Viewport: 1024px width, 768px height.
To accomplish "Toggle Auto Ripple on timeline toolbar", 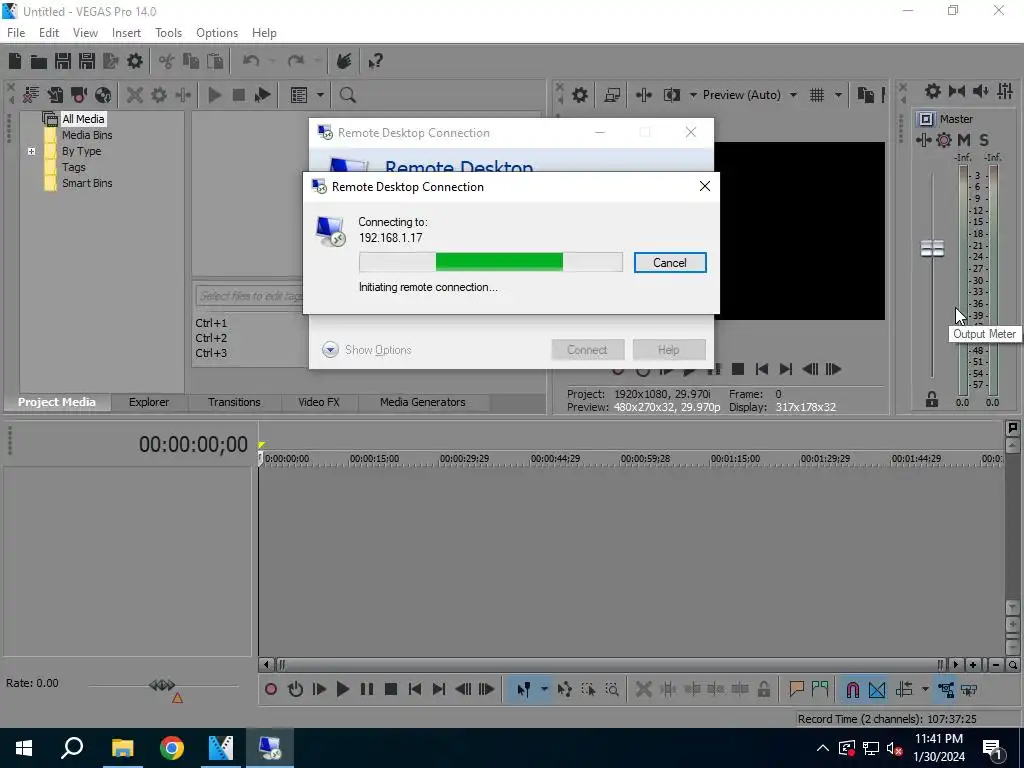I will pos(904,690).
